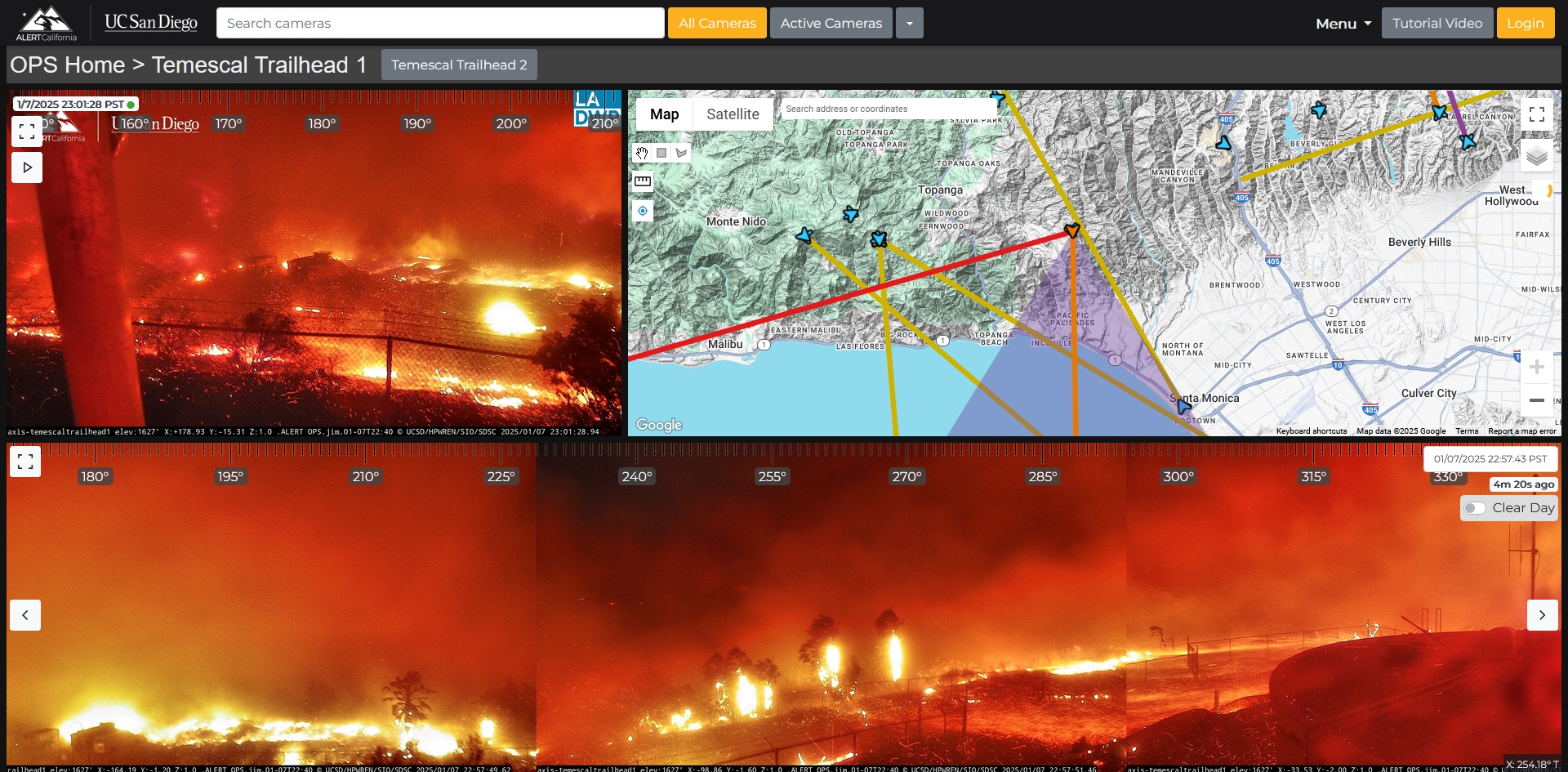Toggle fullscreen view of the map
Screen dimensions: 1568x772
(1536, 114)
